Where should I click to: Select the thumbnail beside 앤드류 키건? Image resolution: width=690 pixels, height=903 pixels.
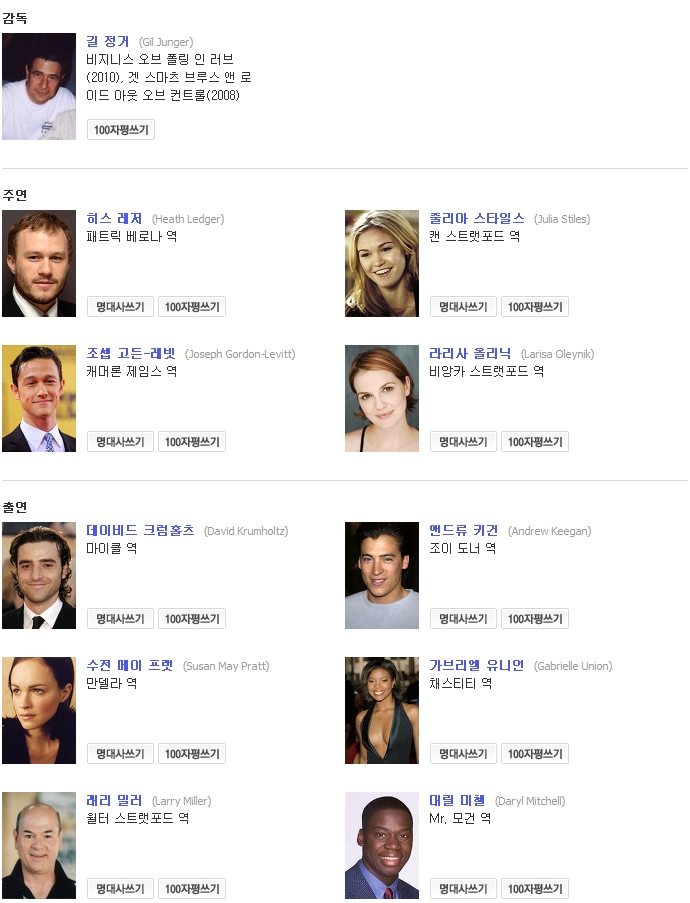point(382,575)
